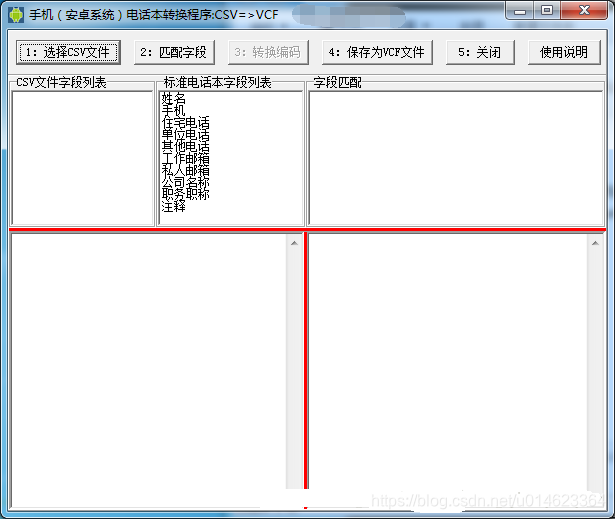The width and height of the screenshot is (615, 519).
Task: Save output via '4: 保存为VCF文件'
Action: [x=377, y=52]
